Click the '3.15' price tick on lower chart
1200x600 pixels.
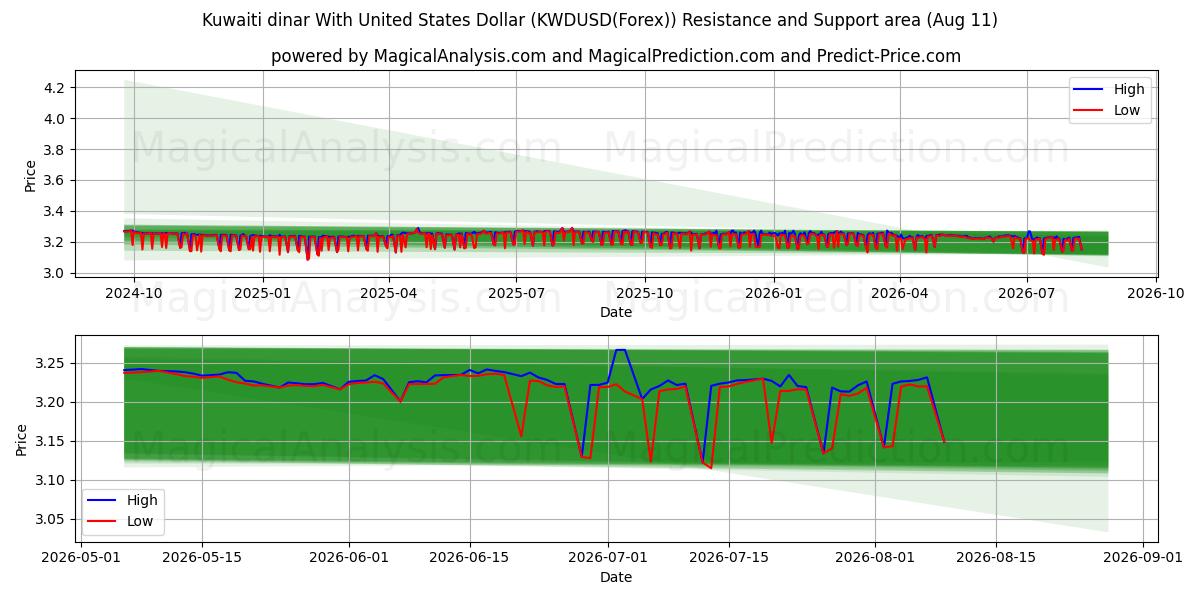pos(52,441)
